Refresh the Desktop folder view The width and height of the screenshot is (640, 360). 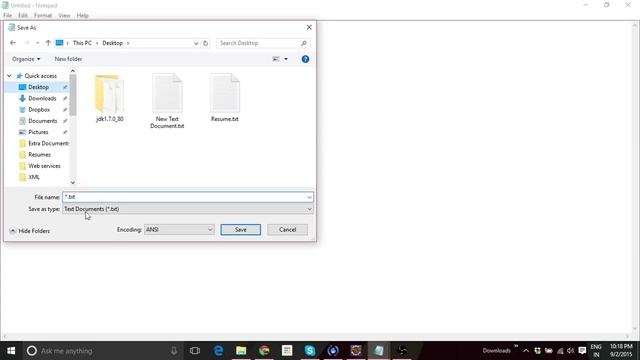coord(205,43)
